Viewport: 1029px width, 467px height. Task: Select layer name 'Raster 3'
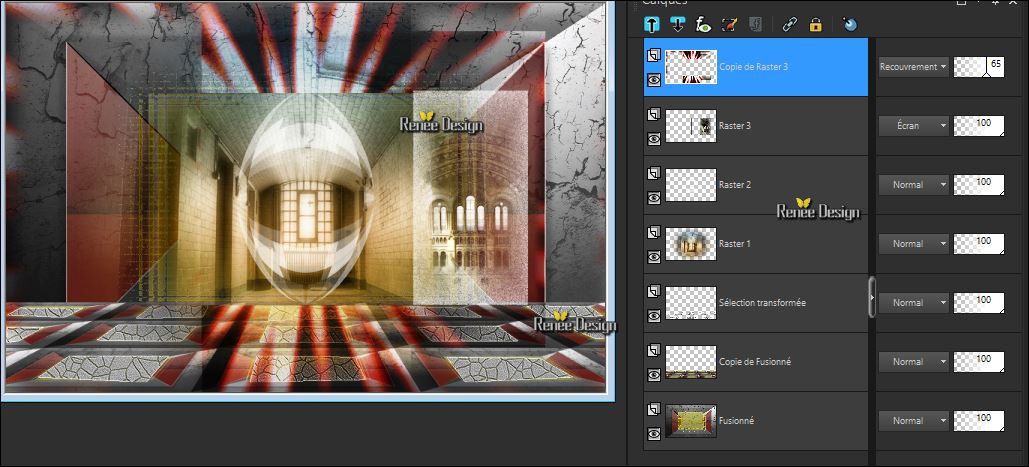tap(735, 125)
